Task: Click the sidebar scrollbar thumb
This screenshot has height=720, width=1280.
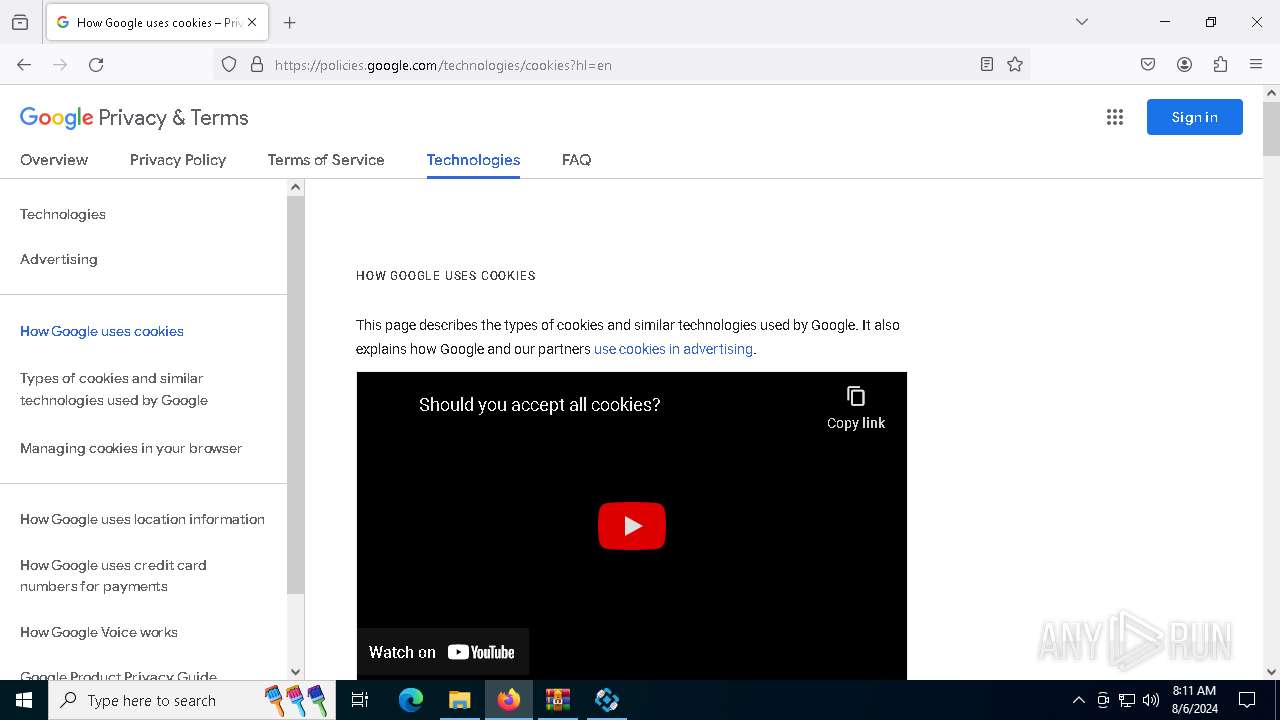Action: [295, 395]
